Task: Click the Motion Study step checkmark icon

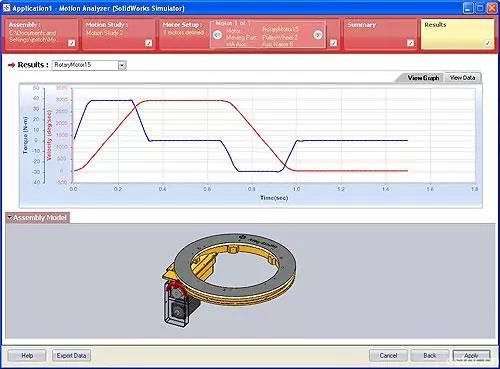Action: 149,43
